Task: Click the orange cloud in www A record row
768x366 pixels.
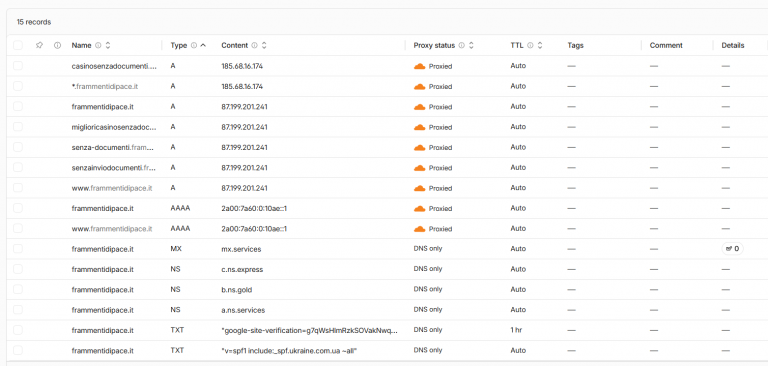Action: pos(419,188)
